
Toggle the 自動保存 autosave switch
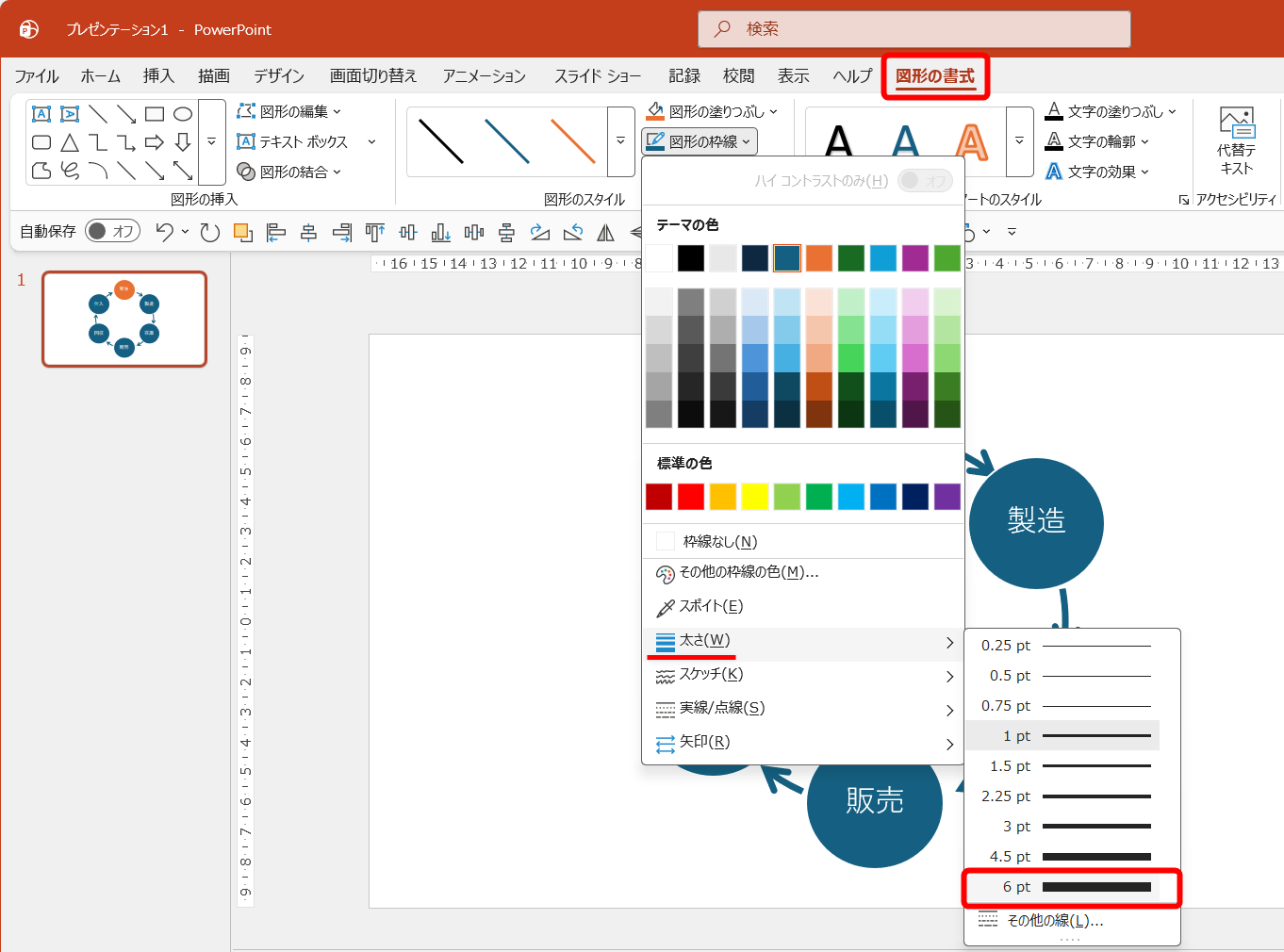112,231
